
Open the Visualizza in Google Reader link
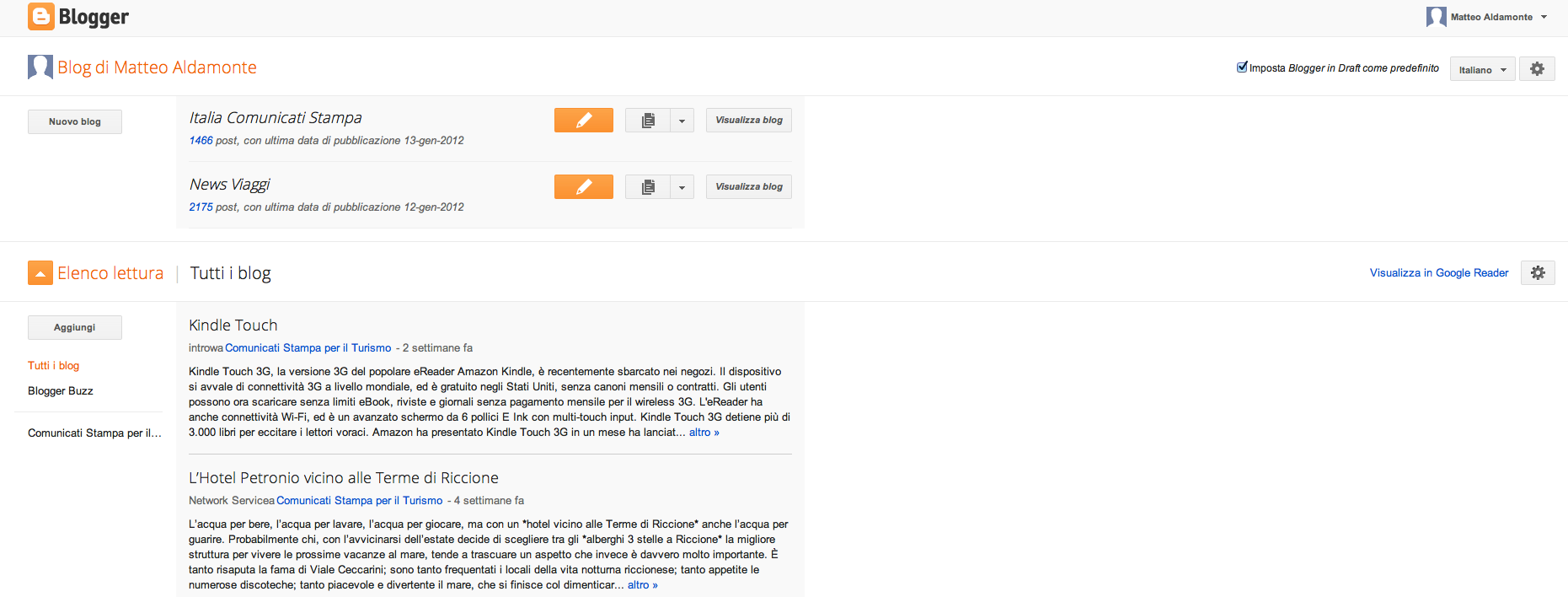point(1438,273)
